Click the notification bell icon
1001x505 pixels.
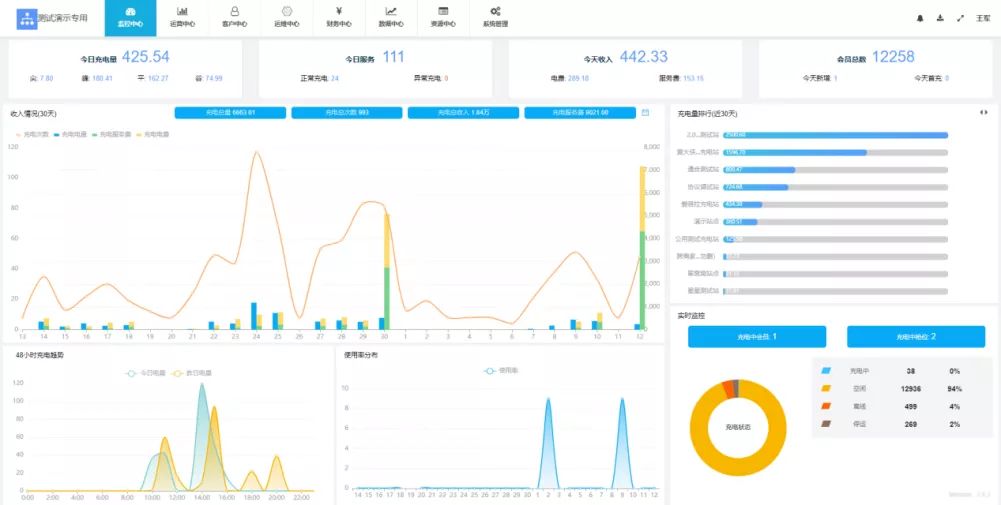point(920,18)
